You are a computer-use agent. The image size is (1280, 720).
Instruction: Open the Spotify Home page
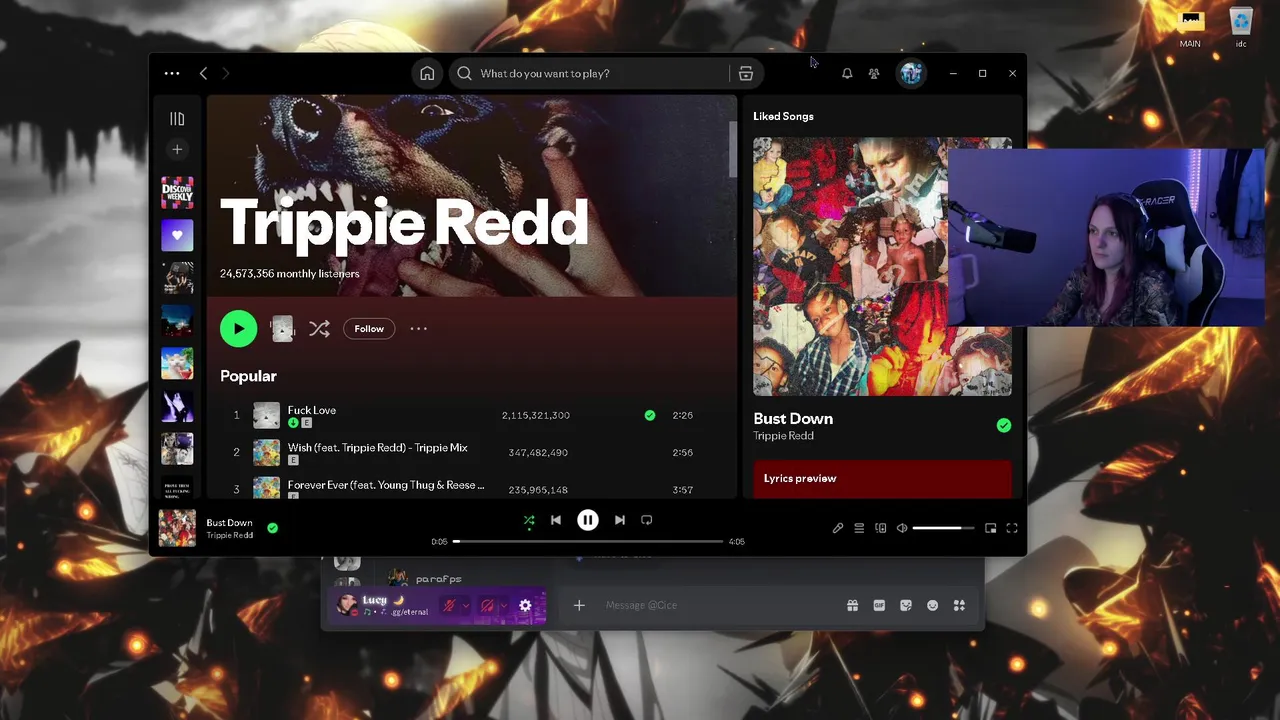click(x=427, y=73)
